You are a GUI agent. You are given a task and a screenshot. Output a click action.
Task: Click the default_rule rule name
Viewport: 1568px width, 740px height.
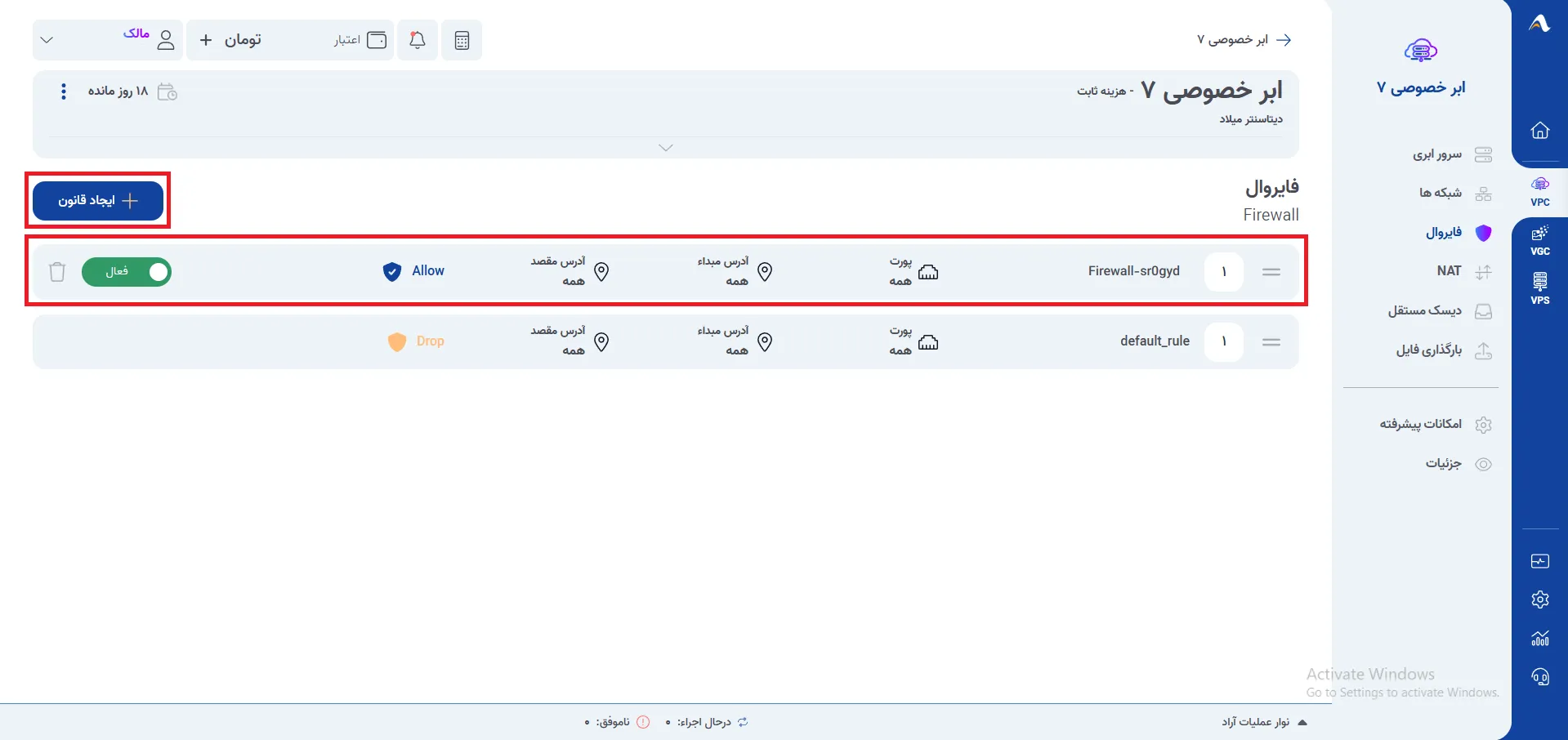pyautogui.click(x=1155, y=341)
